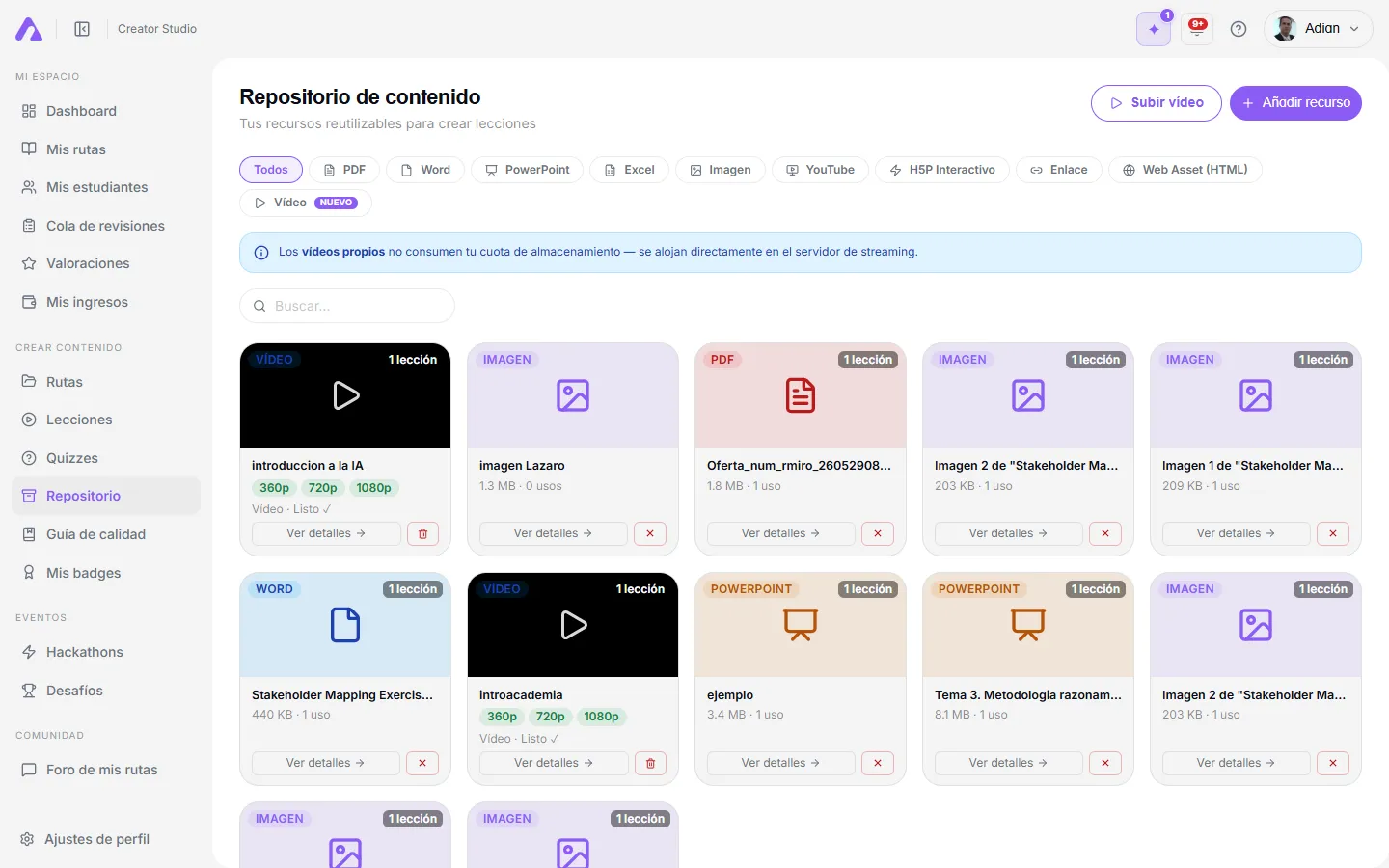The image size is (1389, 868).
Task: Ver detalles of Oferta_num_rmiro PDF
Action: click(781, 533)
